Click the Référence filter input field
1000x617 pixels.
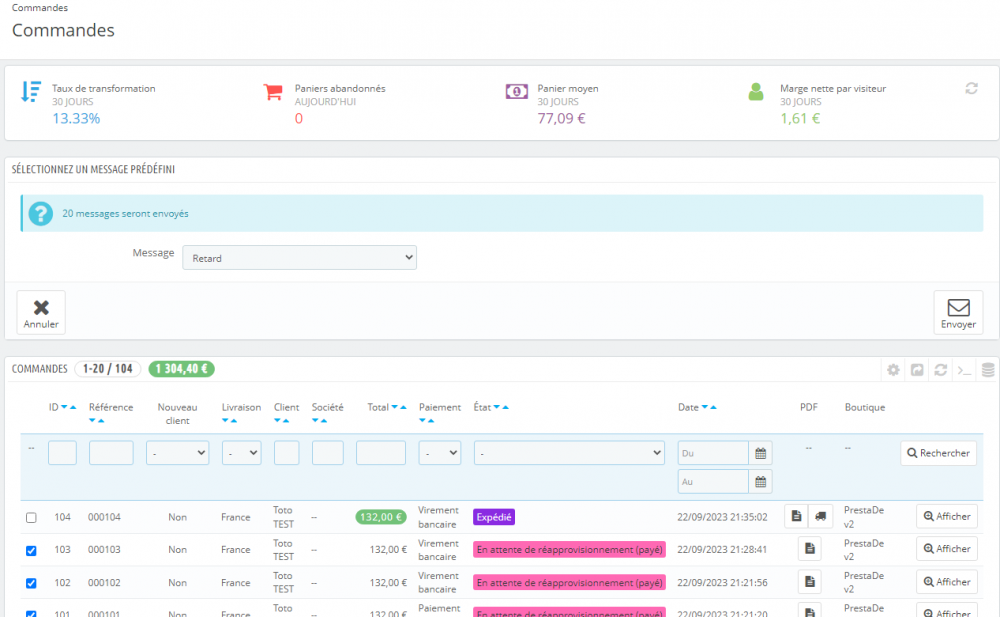click(111, 453)
